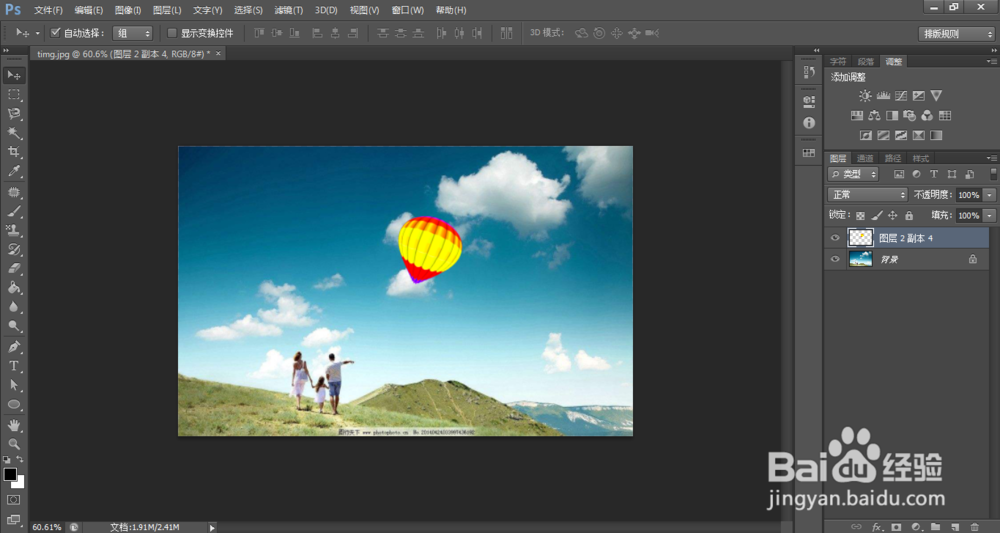Open the opacity slider dropdown arrow
The width and height of the screenshot is (1000, 533).
tap(990, 195)
